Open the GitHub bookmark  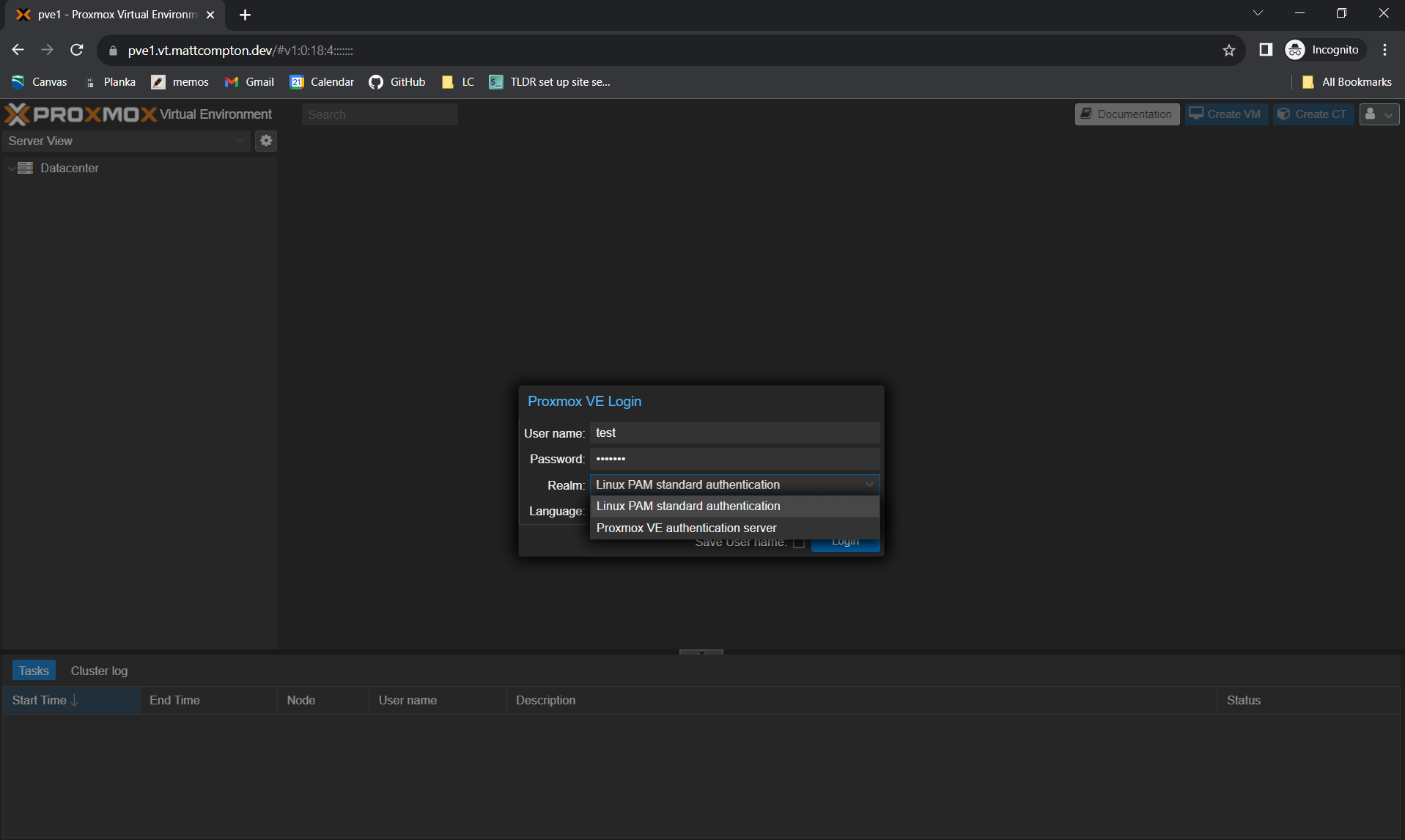(397, 82)
